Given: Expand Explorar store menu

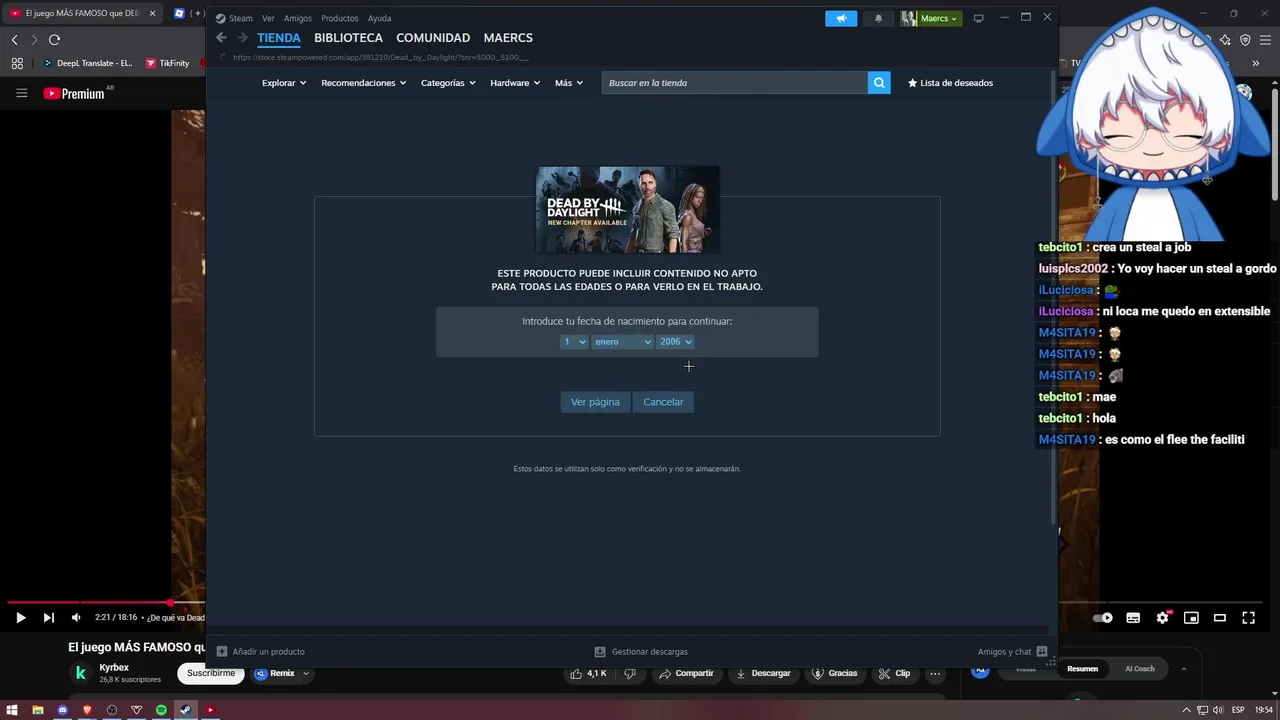Looking at the screenshot, I should [284, 83].
